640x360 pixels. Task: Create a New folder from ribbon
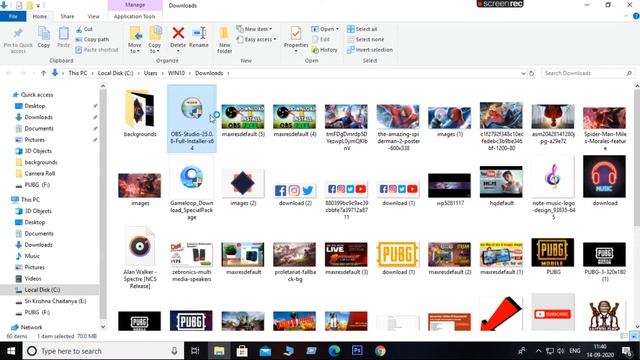click(x=224, y=40)
